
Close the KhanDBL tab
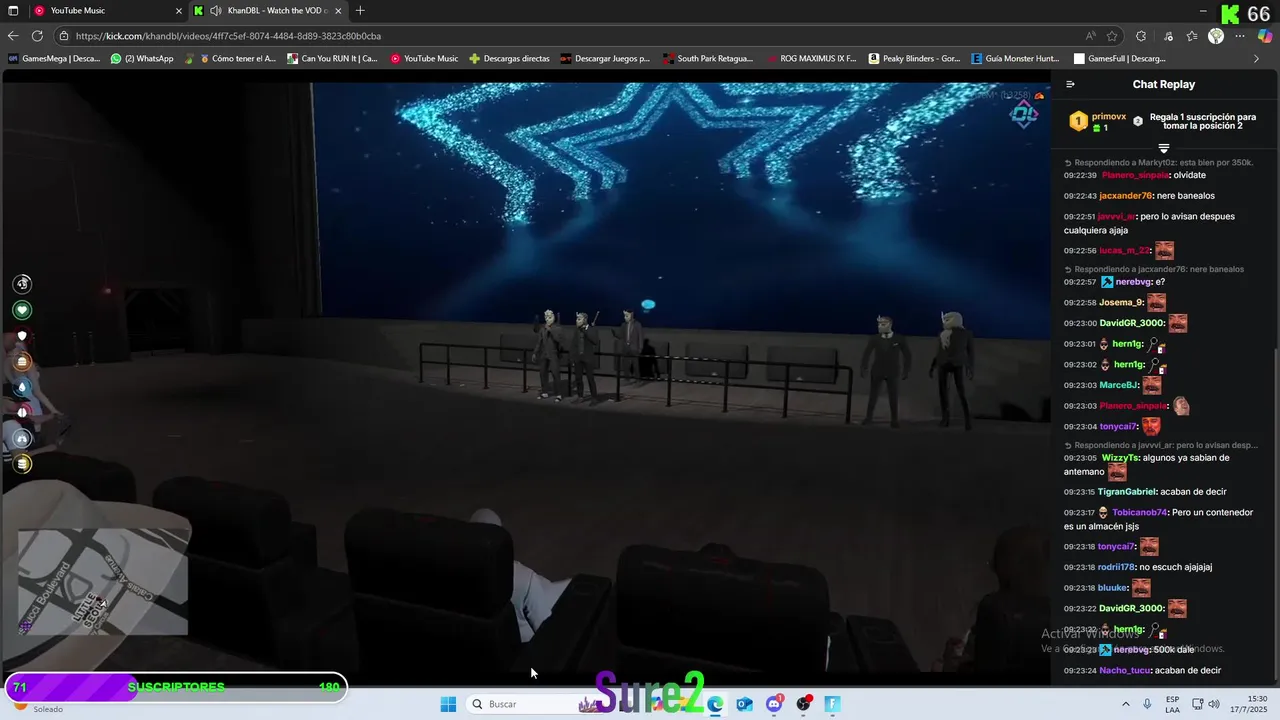pyautogui.click(x=338, y=11)
